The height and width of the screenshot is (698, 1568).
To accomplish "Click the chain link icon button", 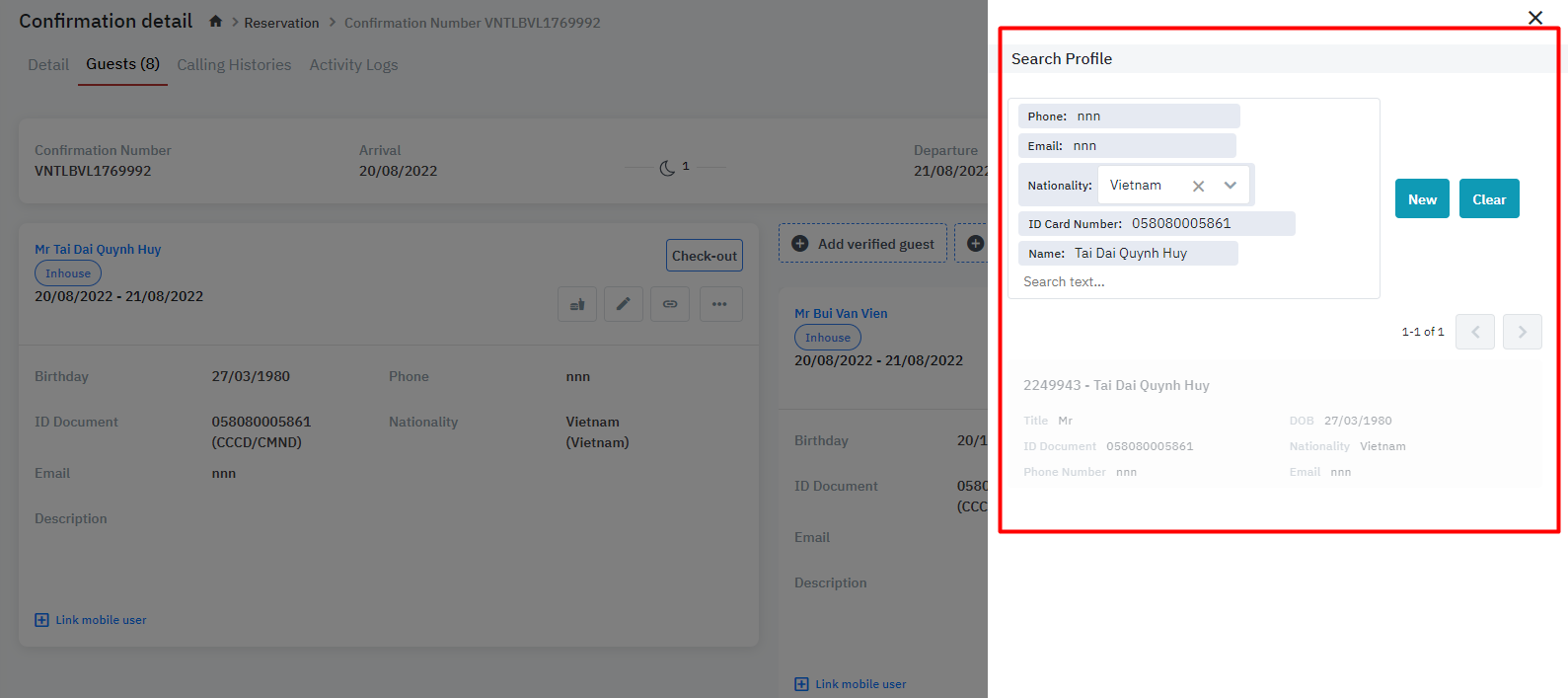I will [670, 304].
